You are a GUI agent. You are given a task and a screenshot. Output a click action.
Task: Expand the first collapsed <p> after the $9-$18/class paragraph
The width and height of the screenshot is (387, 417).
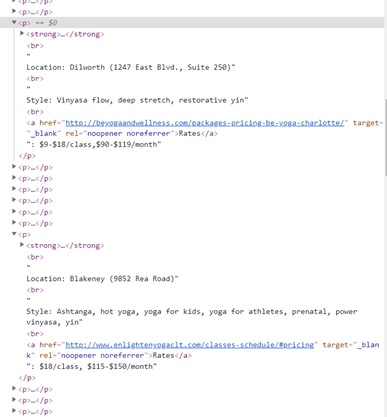point(14,166)
